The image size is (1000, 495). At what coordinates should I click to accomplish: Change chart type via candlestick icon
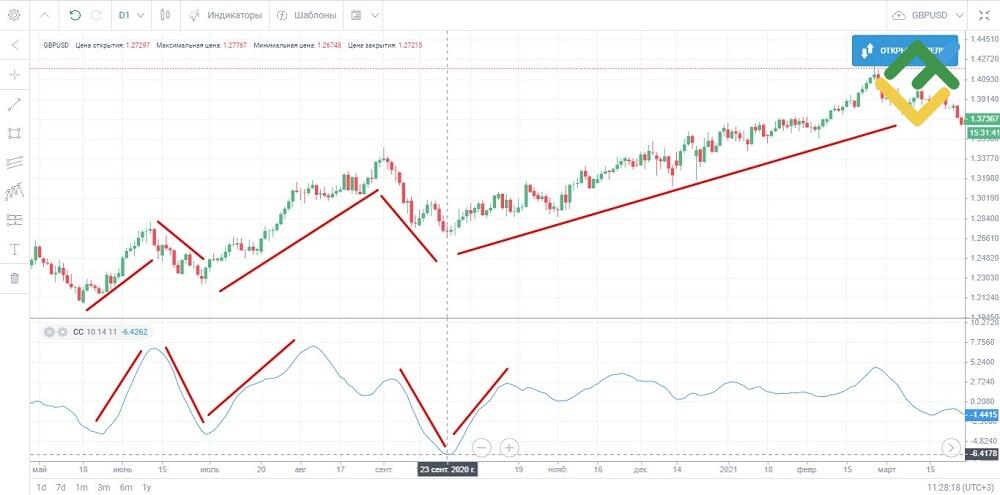tap(166, 15)
